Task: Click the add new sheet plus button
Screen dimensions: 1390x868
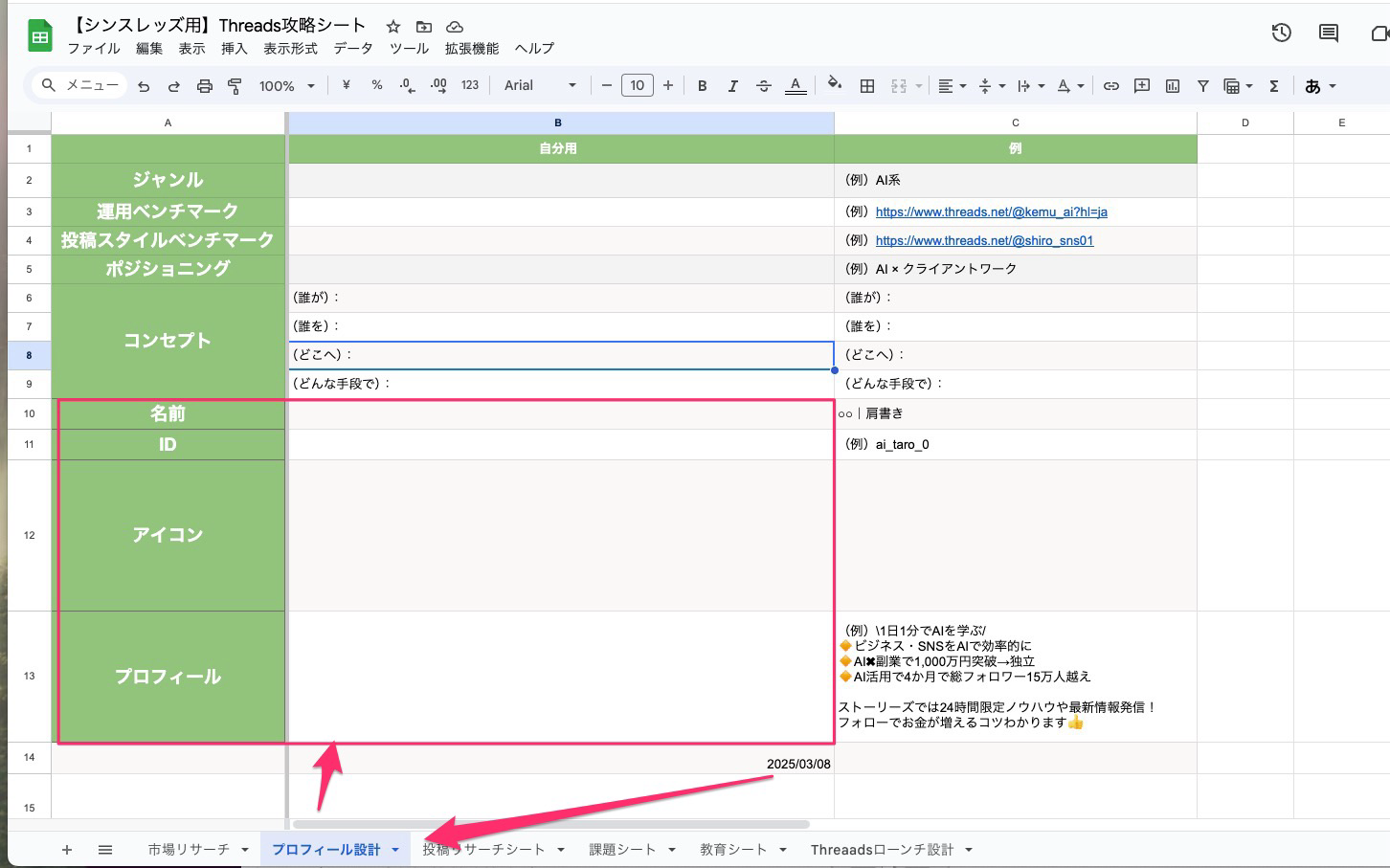Action: (x=67, y=850)
